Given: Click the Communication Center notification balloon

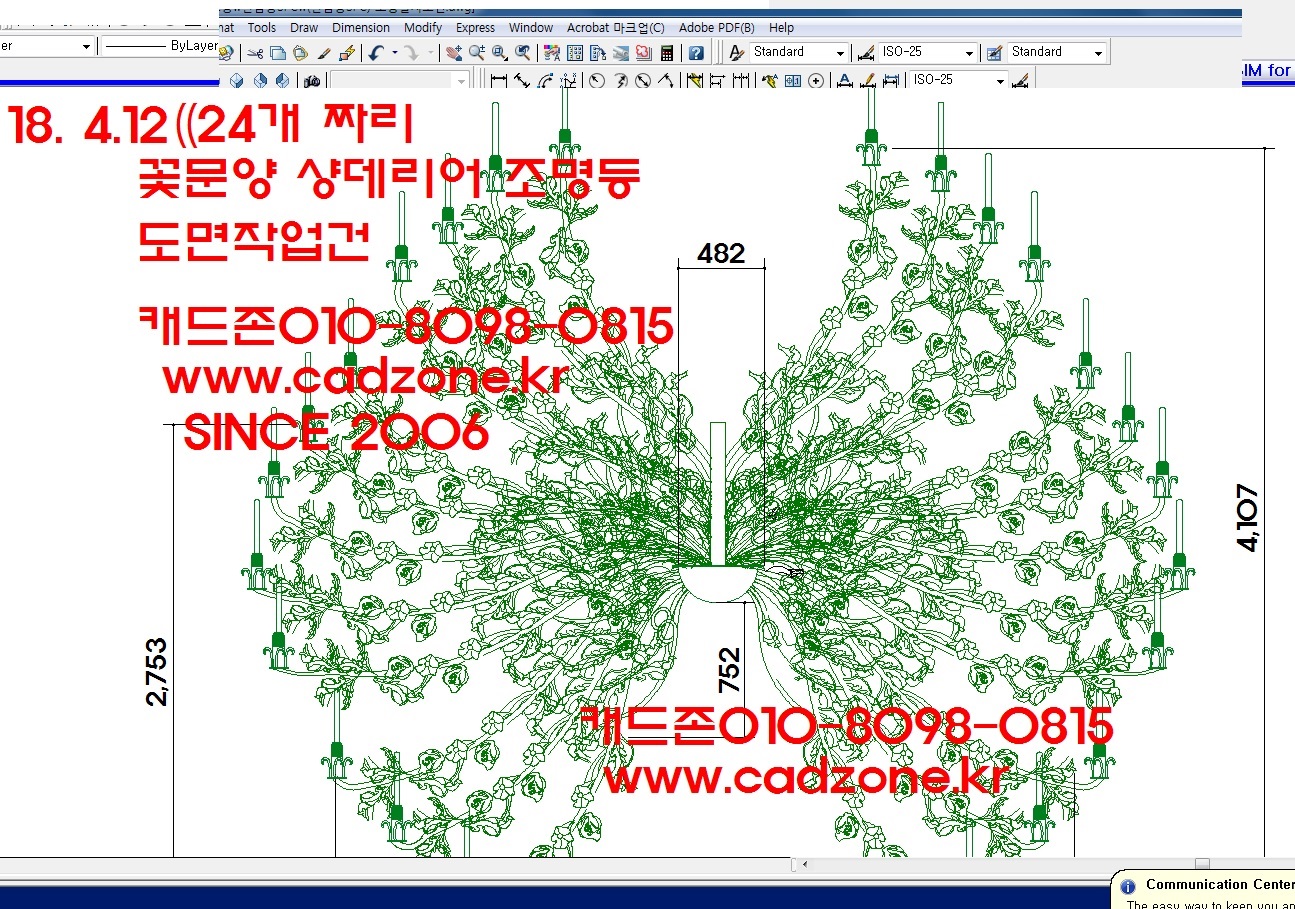Looking at the screenshot, I should click(1203, 889).
